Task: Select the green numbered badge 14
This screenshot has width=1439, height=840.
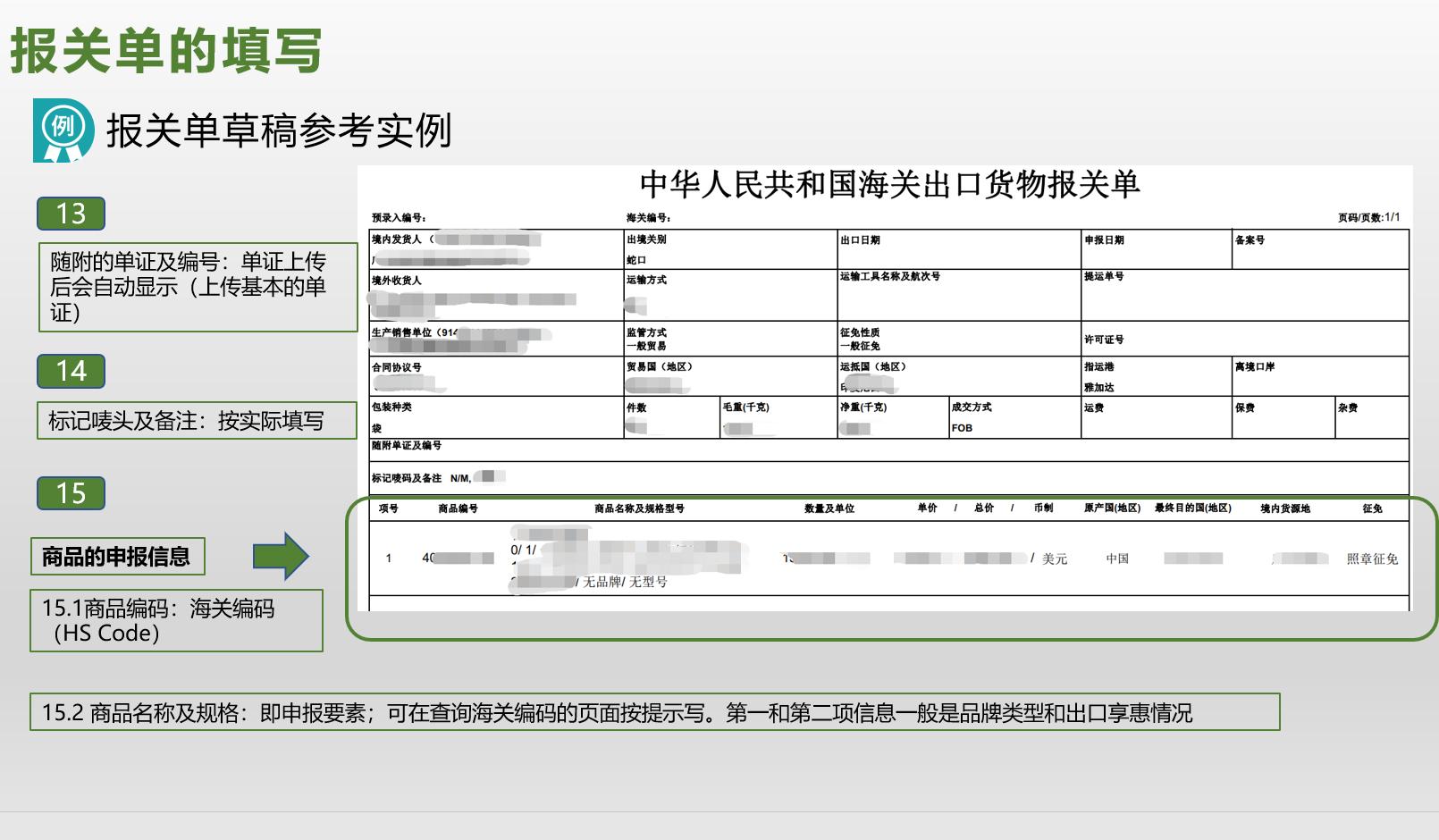Action: (71, 371)
